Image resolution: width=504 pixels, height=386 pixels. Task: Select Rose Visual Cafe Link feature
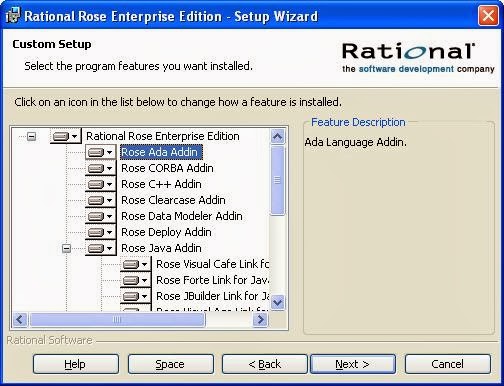[x=212, y=264]
